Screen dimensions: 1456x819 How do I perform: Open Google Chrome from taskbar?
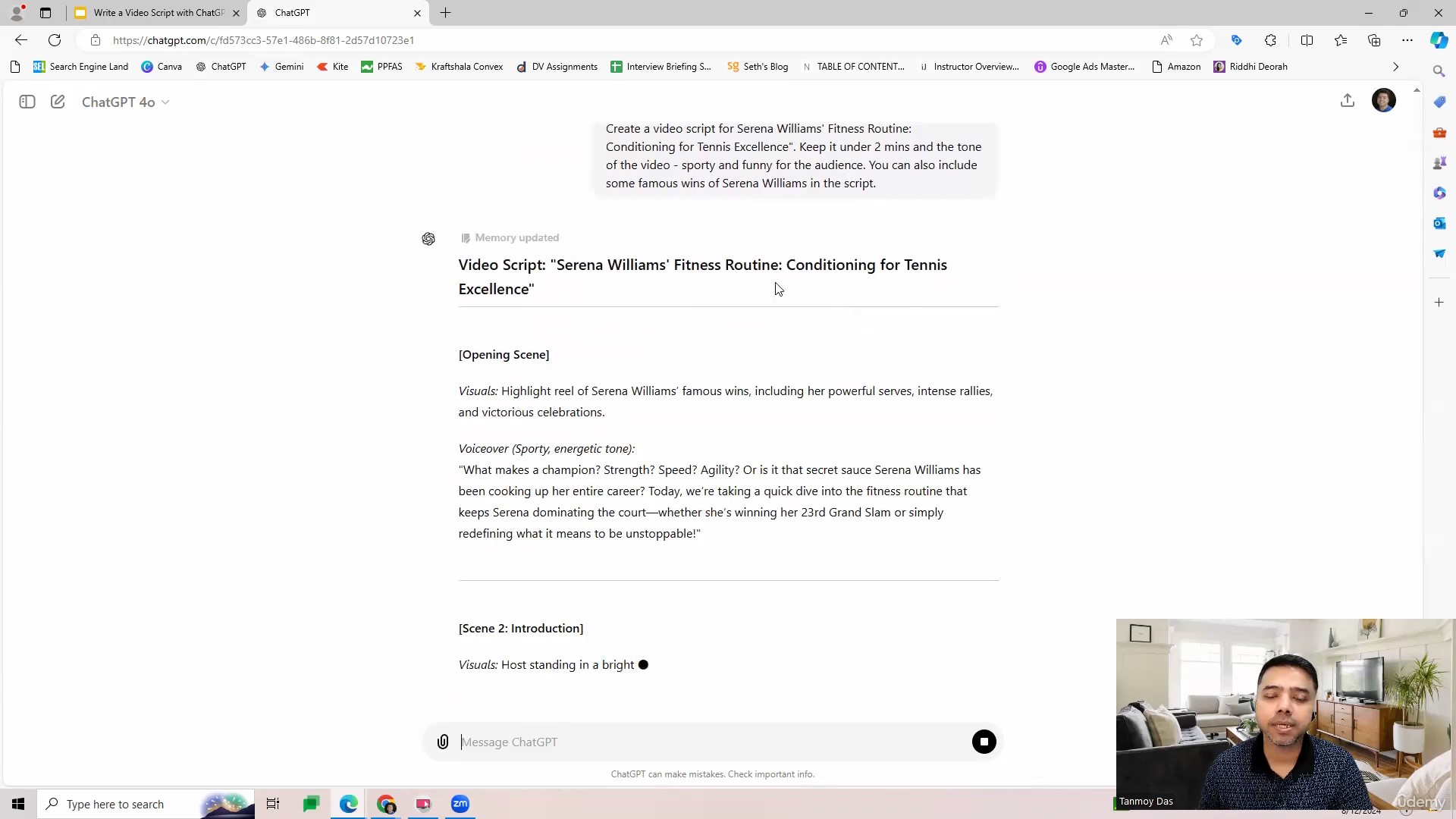pos(386,804)
